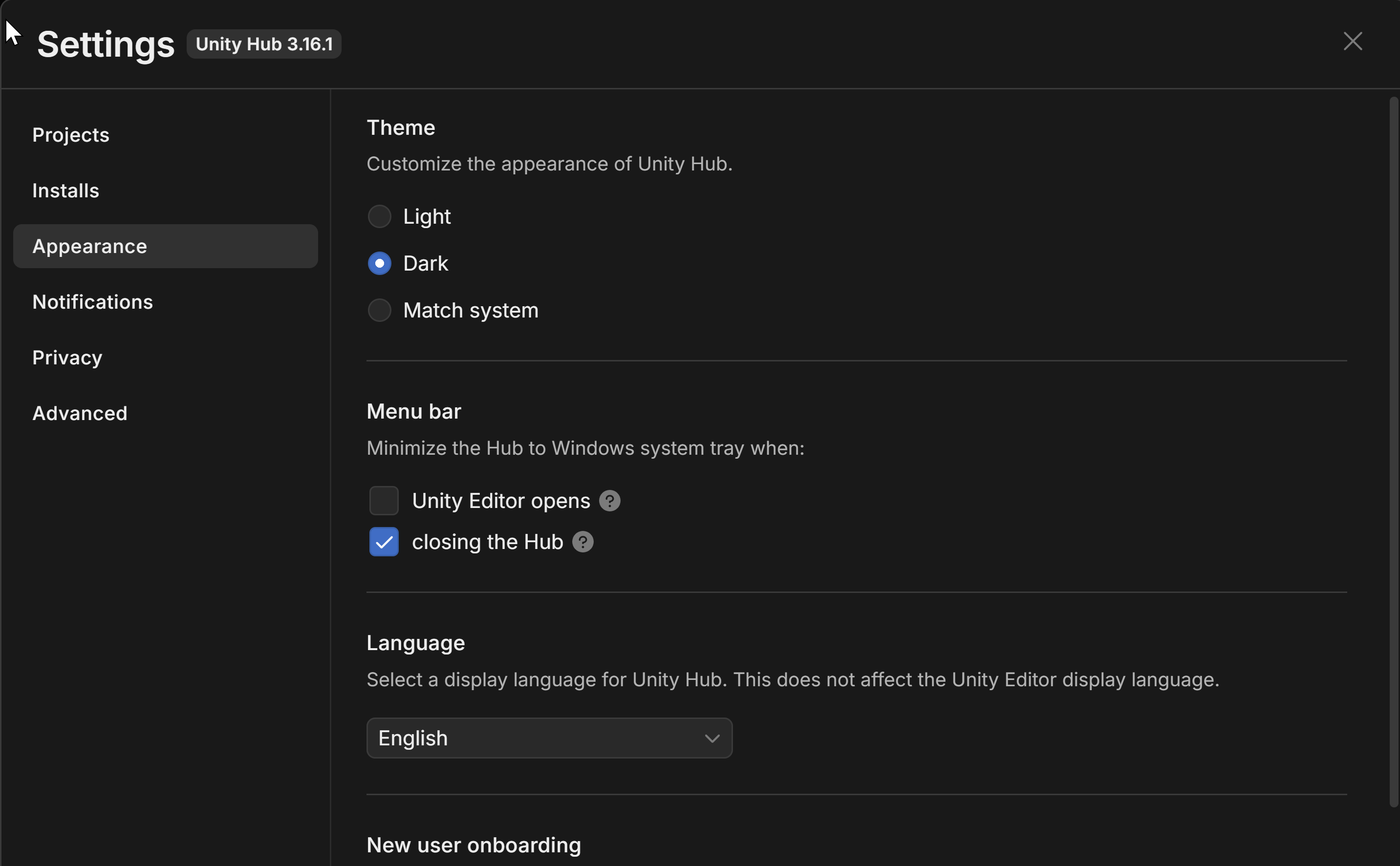
Task: Select the Light theme radio button
Action: 379,216
